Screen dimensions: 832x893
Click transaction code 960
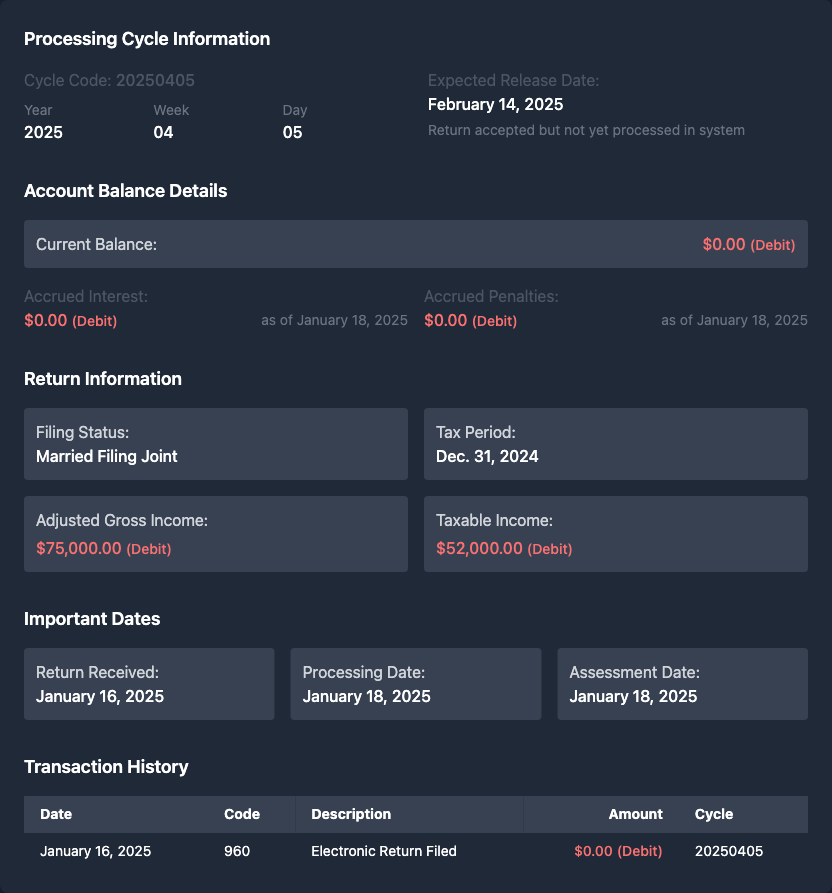tap(237, 851)
